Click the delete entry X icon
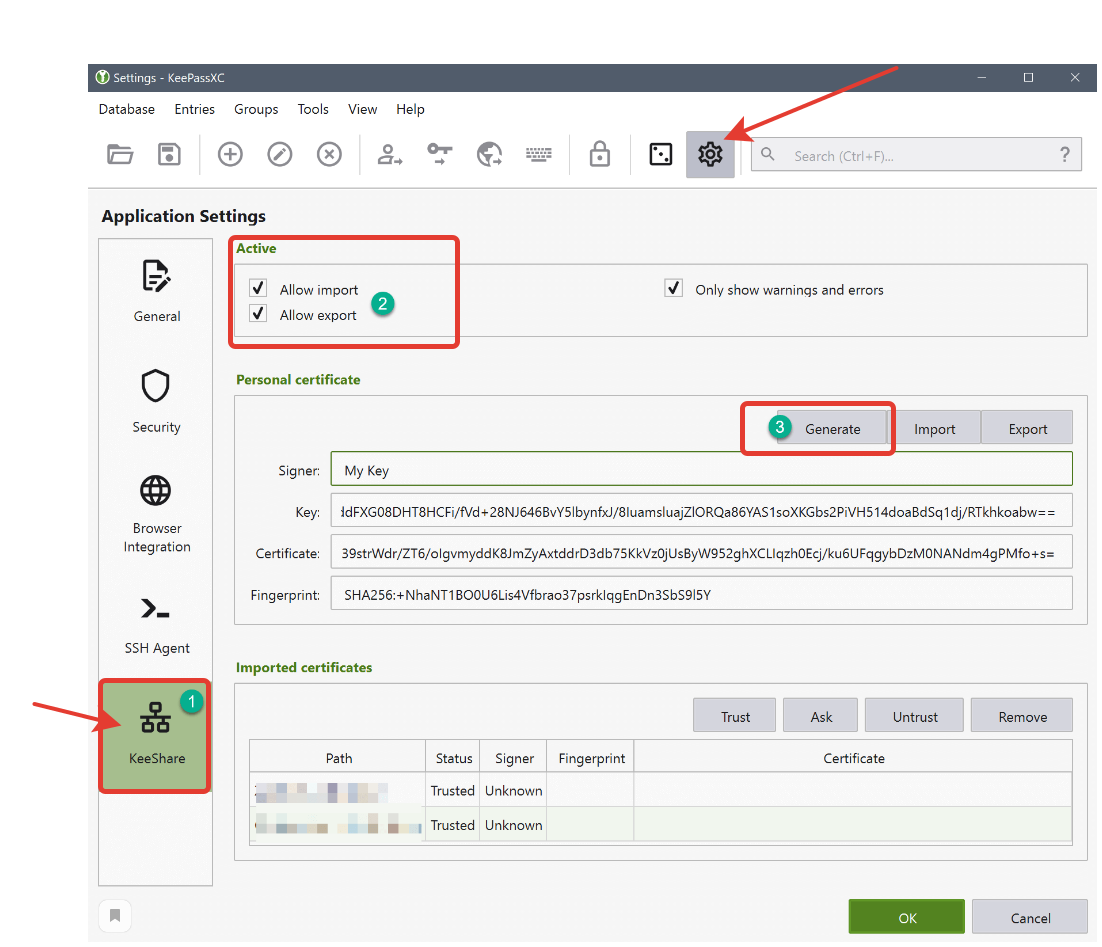 (329, 154)
